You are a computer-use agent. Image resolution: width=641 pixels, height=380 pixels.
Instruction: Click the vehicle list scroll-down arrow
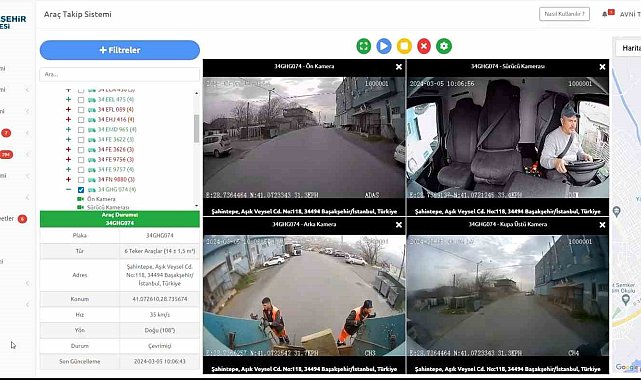click(x=196, y=206)
